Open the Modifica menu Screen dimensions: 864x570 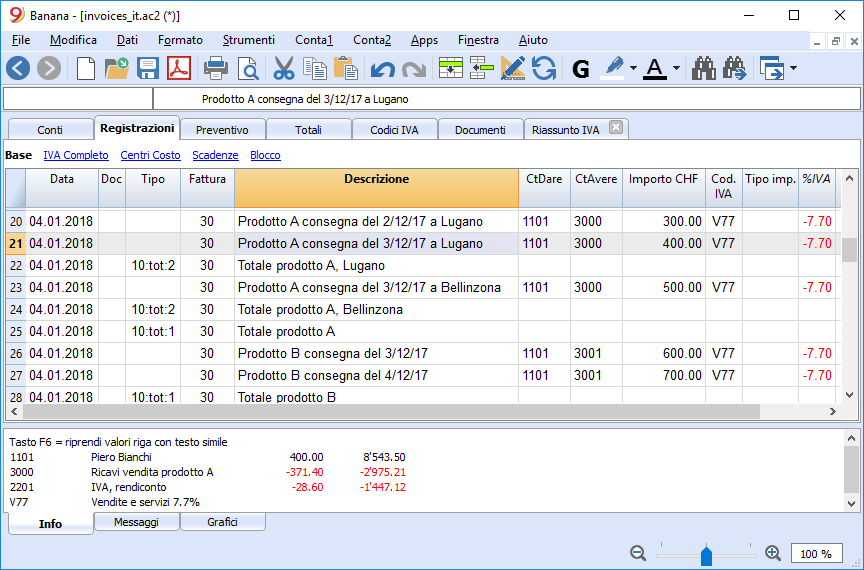(73, 40)
